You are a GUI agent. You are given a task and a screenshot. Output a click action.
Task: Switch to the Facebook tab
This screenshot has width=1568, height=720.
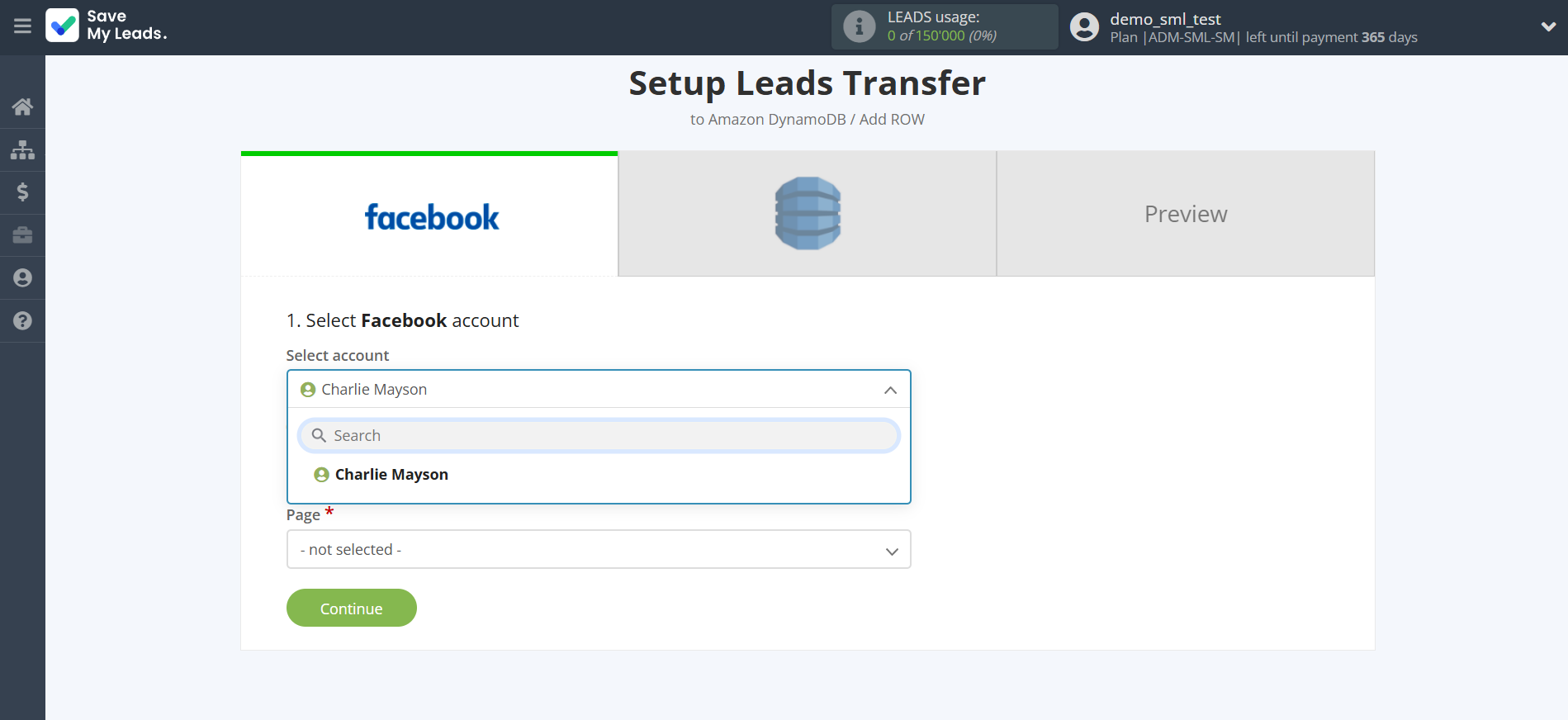tap(429, 215)
